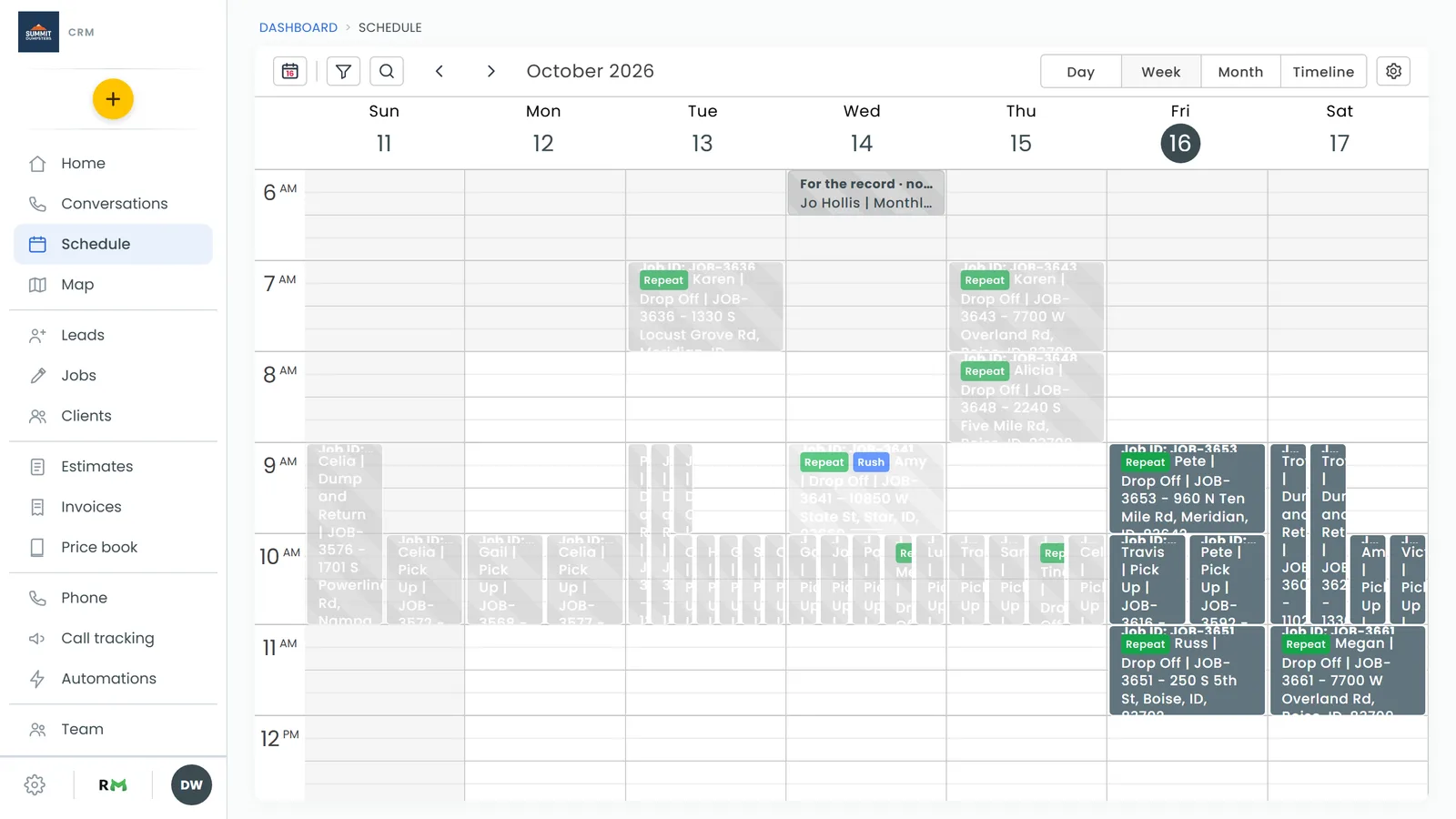This screenshot has width=1456, height=819.
Task: Open Estimates in sidebar
Action: click(x=113, y=467)
